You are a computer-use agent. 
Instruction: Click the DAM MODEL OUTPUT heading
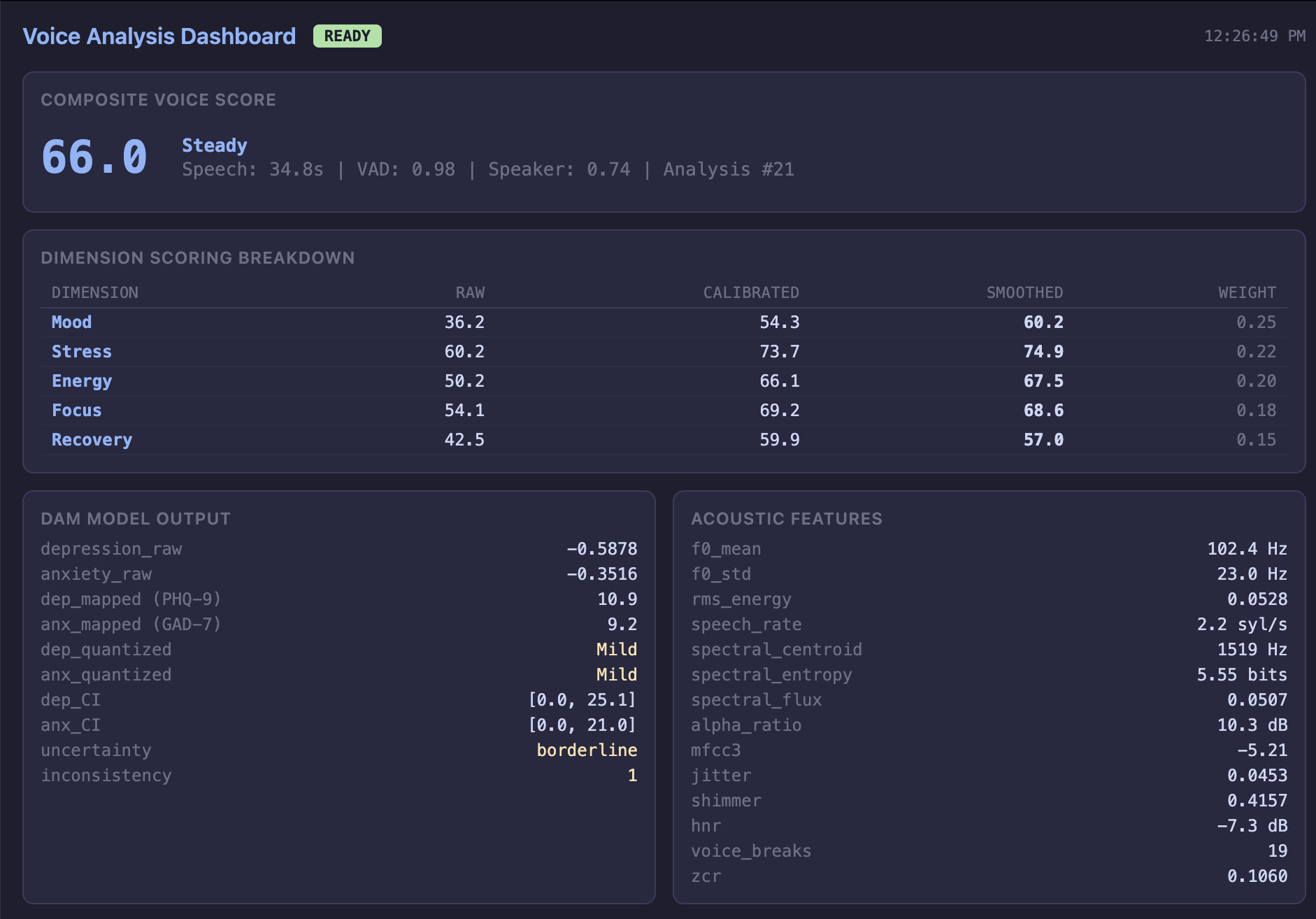136,519
